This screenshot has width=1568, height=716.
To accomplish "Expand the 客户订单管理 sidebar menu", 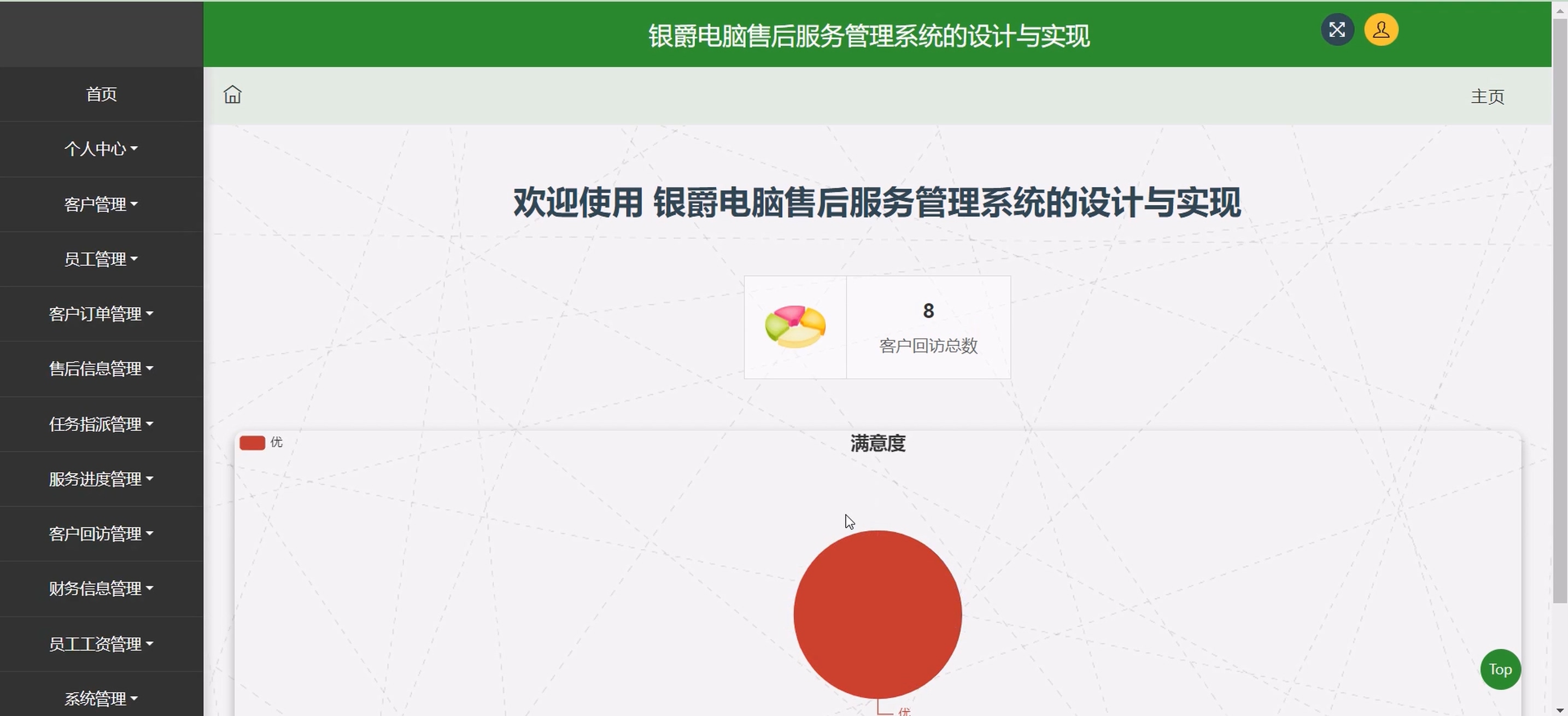I will point(102,314).
